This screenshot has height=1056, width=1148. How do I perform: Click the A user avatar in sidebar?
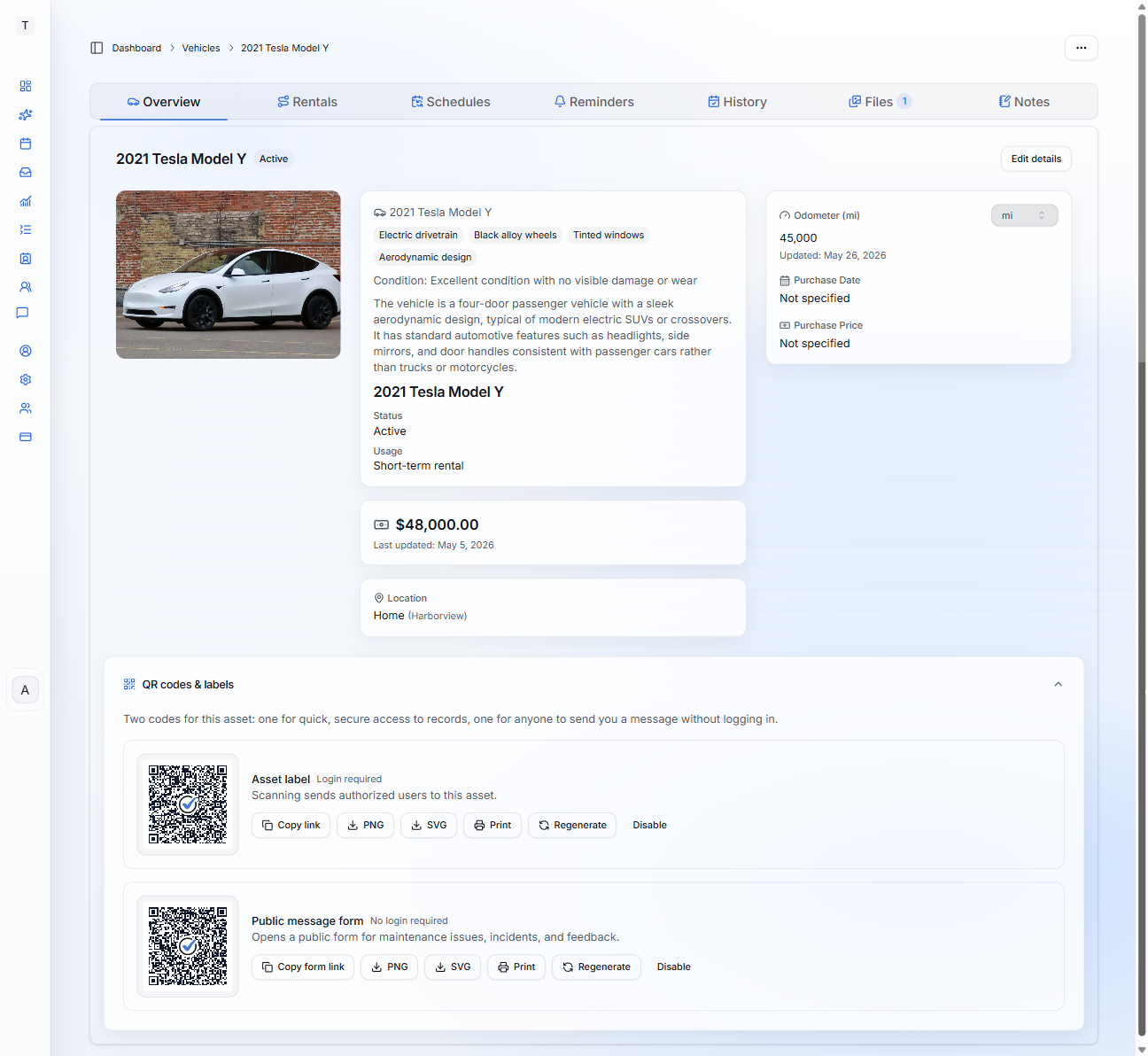click(x=25, y=690)
